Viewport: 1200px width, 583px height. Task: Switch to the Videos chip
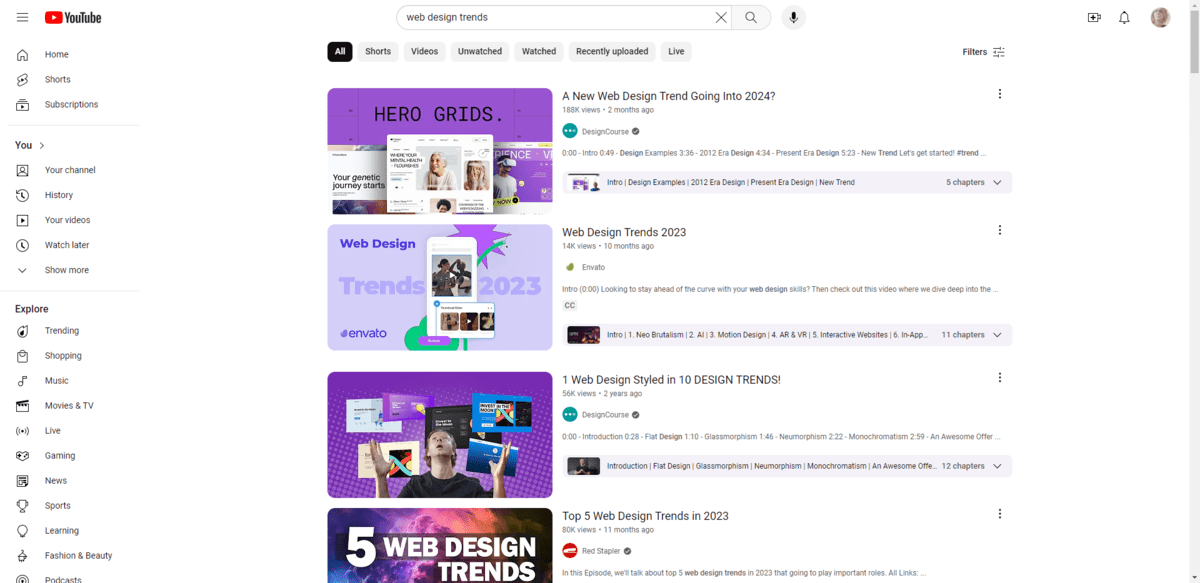coord(424,52)
